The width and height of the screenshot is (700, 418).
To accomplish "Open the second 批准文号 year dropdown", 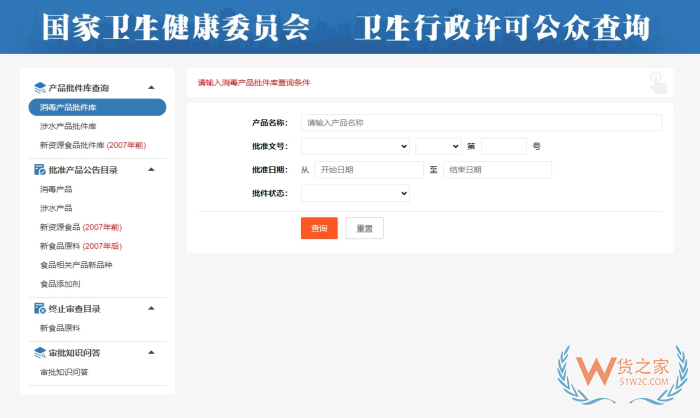I will (x=438, y=146).
